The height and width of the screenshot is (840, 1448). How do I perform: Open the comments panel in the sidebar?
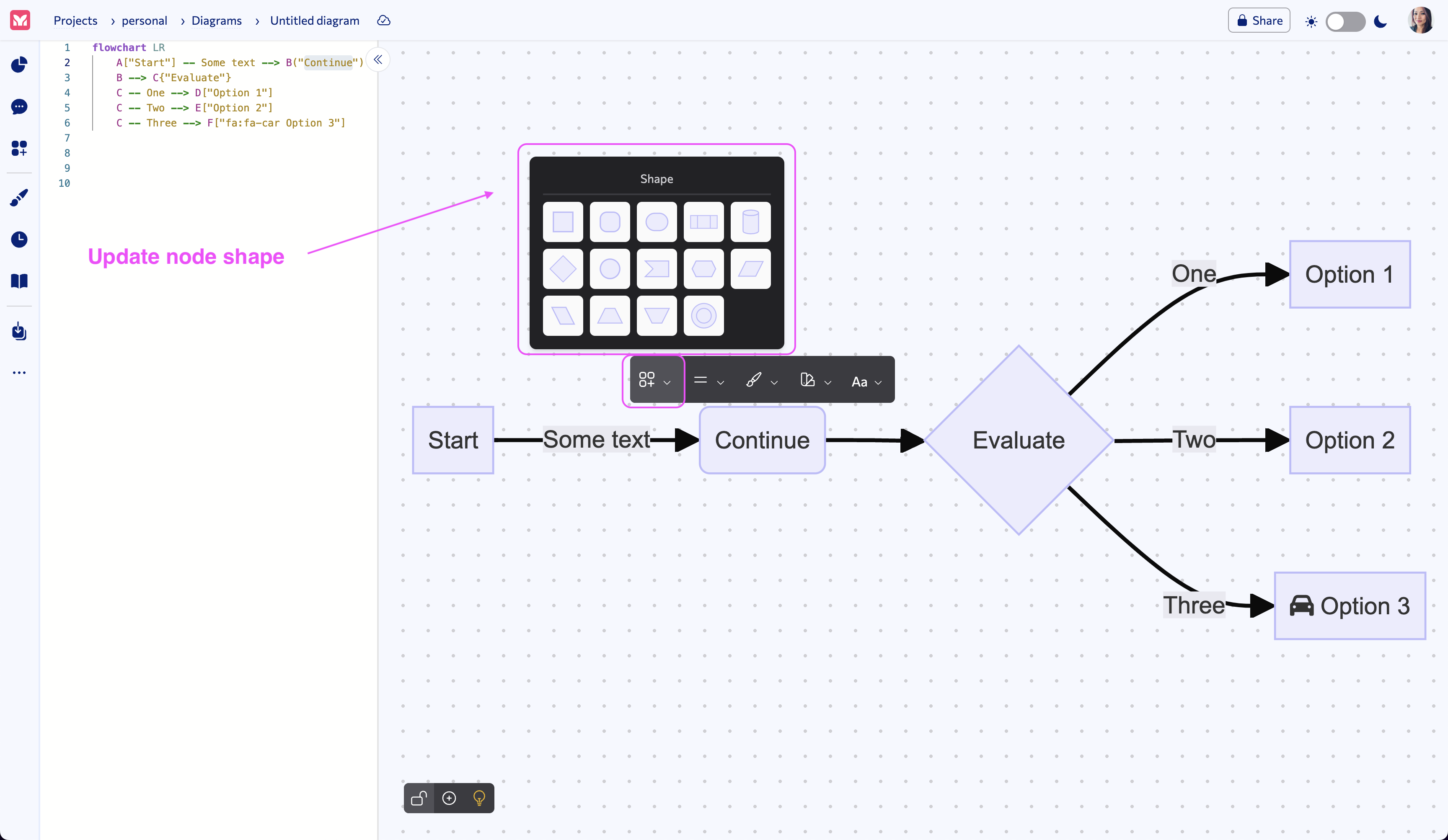click(x=19, y=107)
